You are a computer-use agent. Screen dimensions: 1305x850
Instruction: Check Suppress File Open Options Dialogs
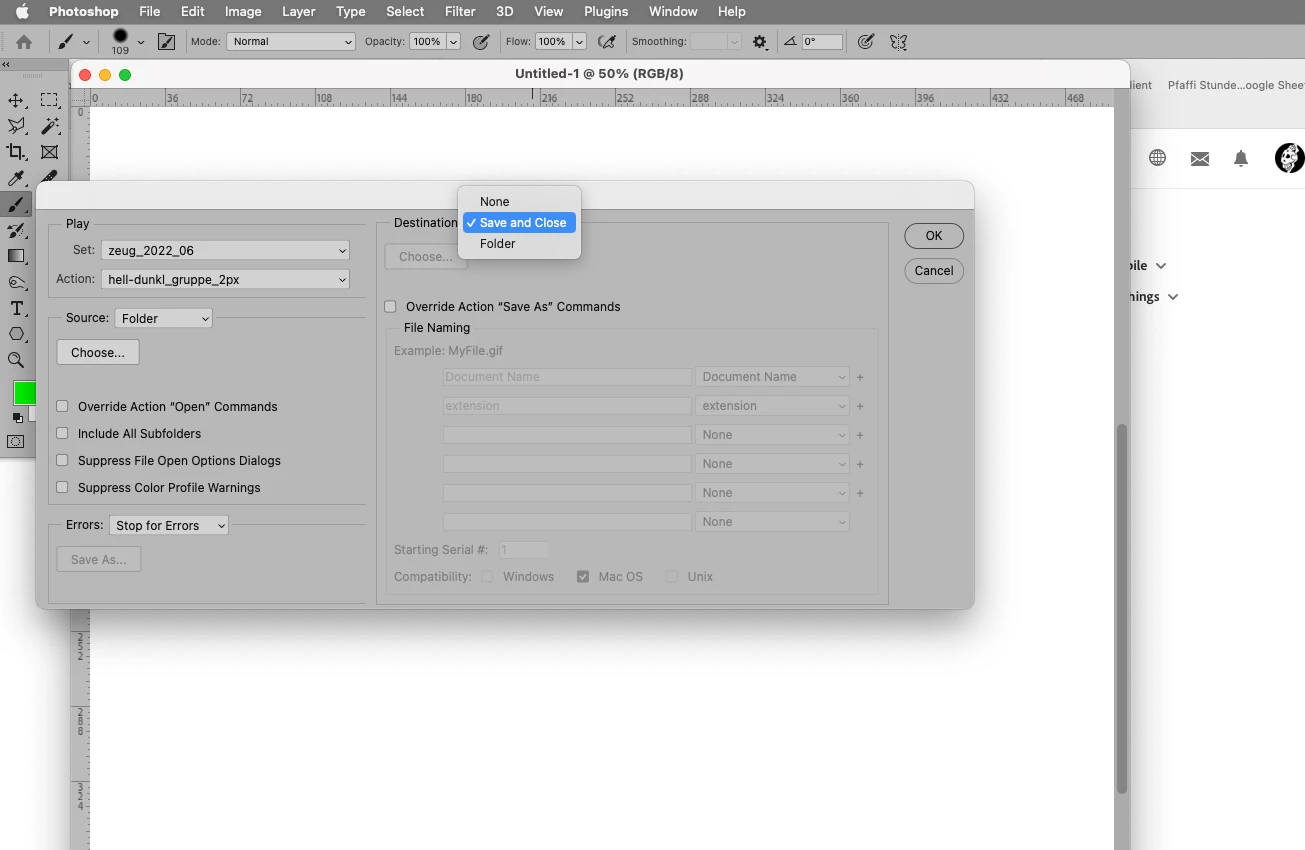[x=62, y=461]
